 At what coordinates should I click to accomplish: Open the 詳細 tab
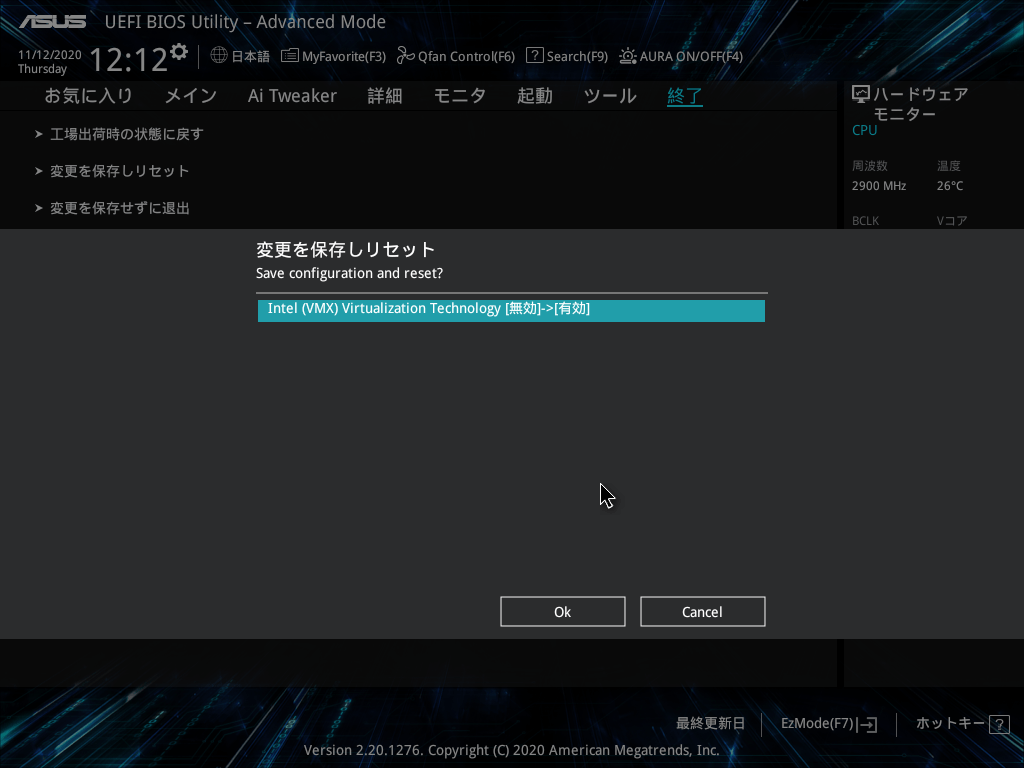384,96
